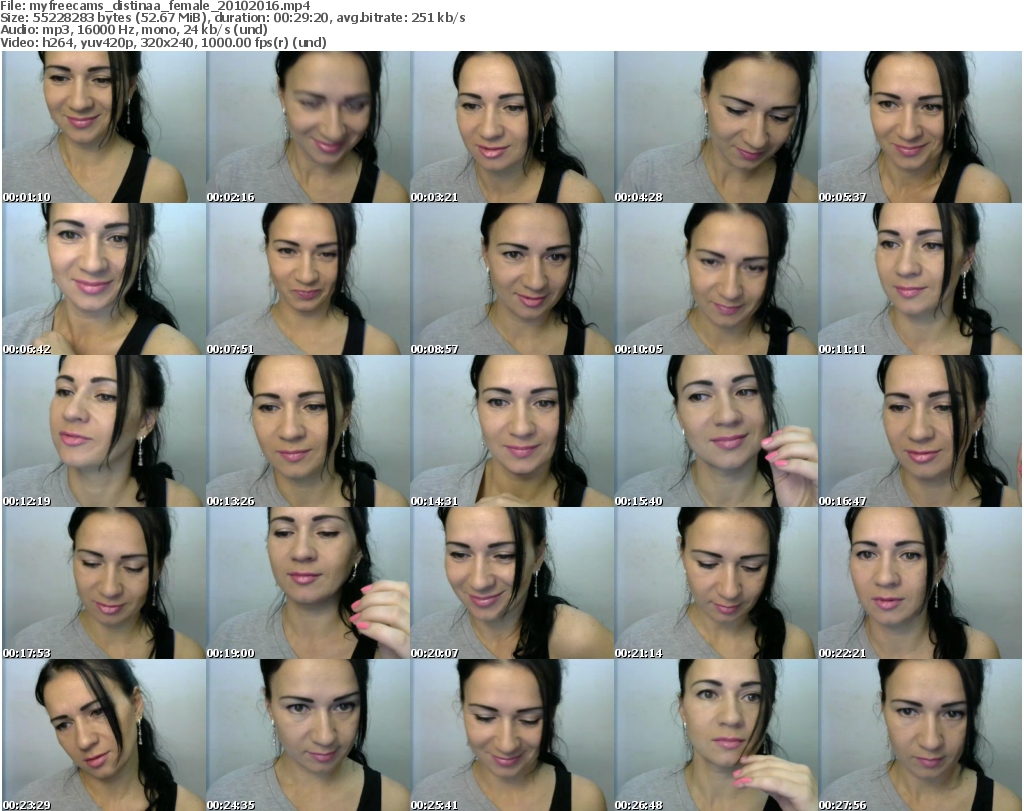This screenshot has width=1024, height=811.
Task: Select the frame timestamped 00:08:57
Action: click(x=512, y=279)
